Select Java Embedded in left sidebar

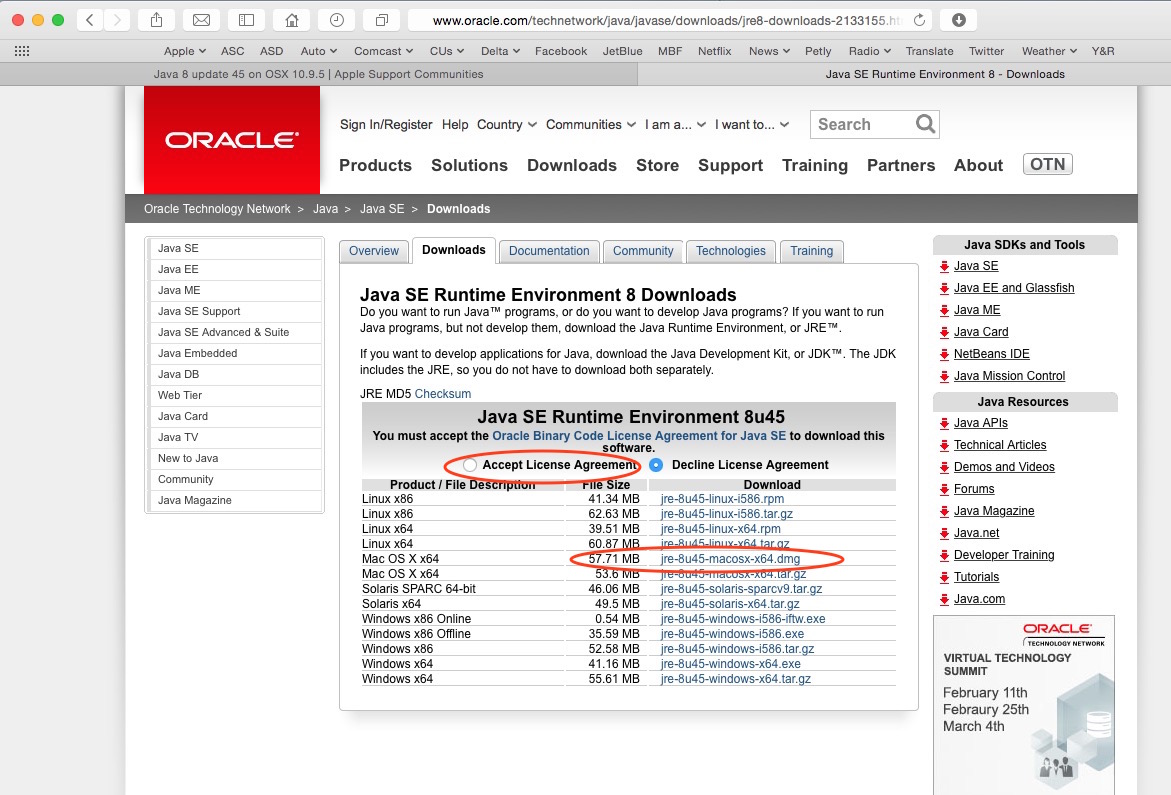[x=235, y=353]
